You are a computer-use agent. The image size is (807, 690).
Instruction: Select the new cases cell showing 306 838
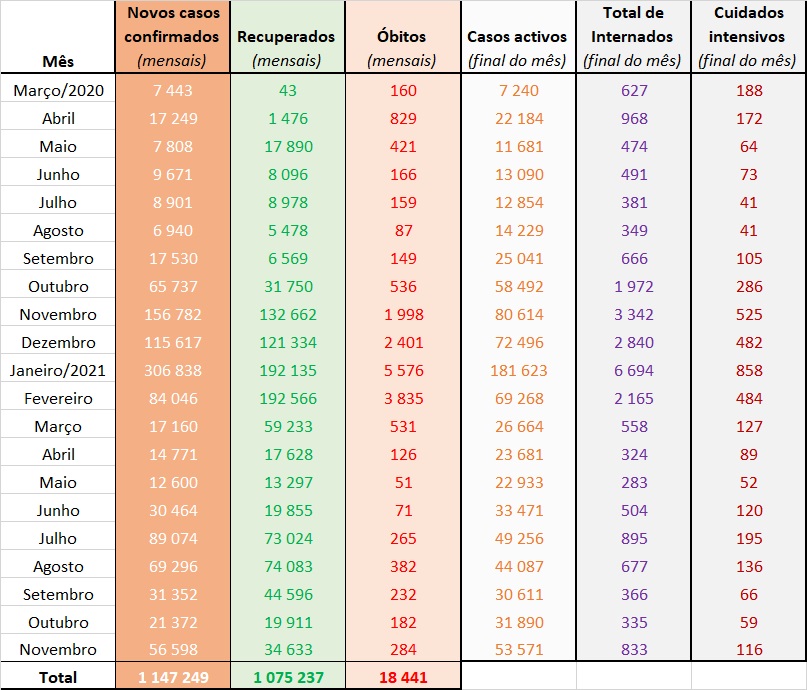pos(172,370)
